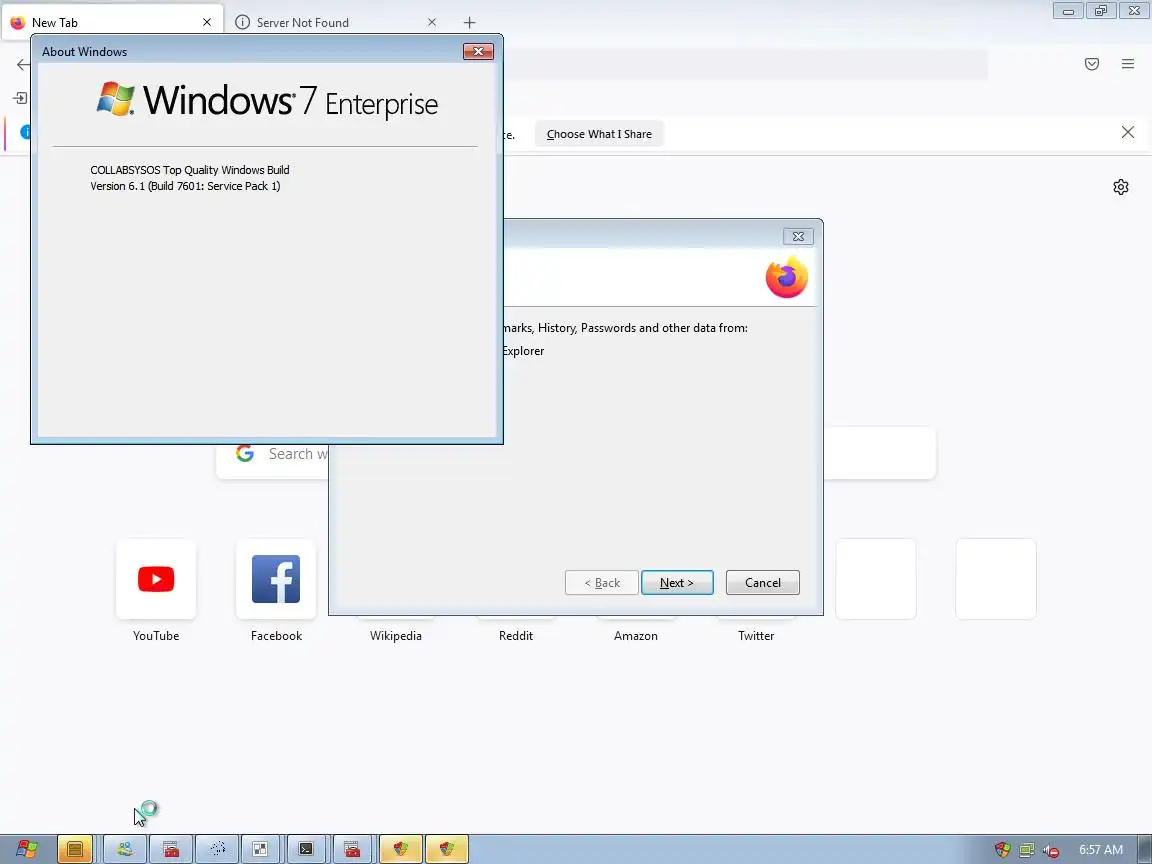Image resolution: width=1152 pixels, height=864 pixels.
Task: Open the yellow file manager taskbar icon
Action: (74, 849)
